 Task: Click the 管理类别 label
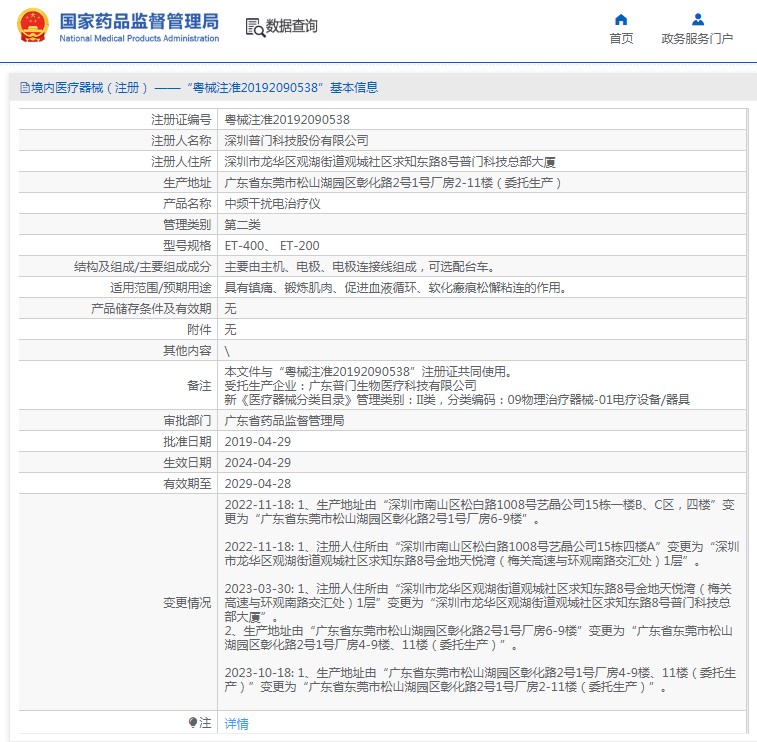coord(187,224)
